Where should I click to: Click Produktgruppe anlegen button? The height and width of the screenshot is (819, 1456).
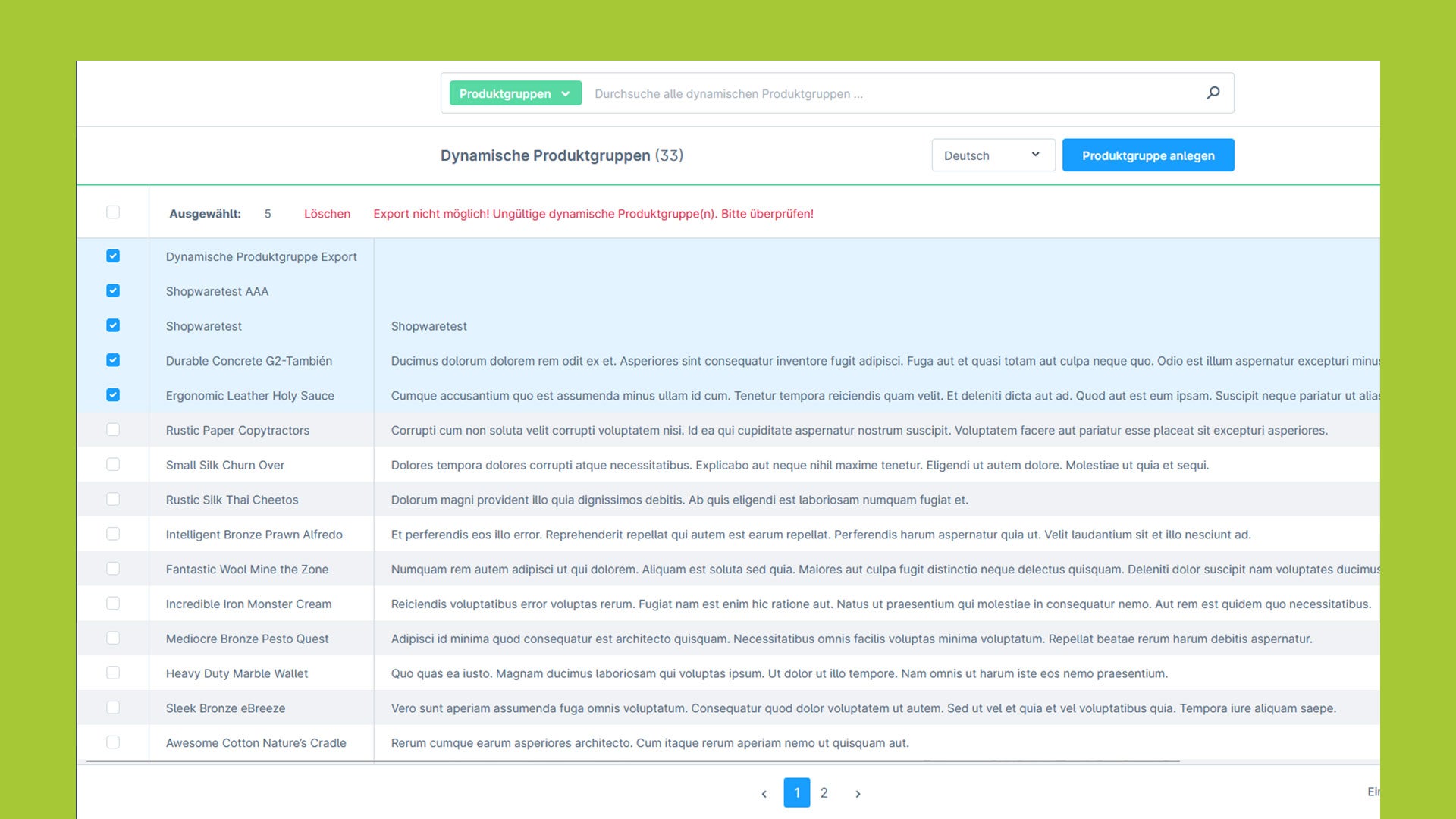pos(1147,155)
